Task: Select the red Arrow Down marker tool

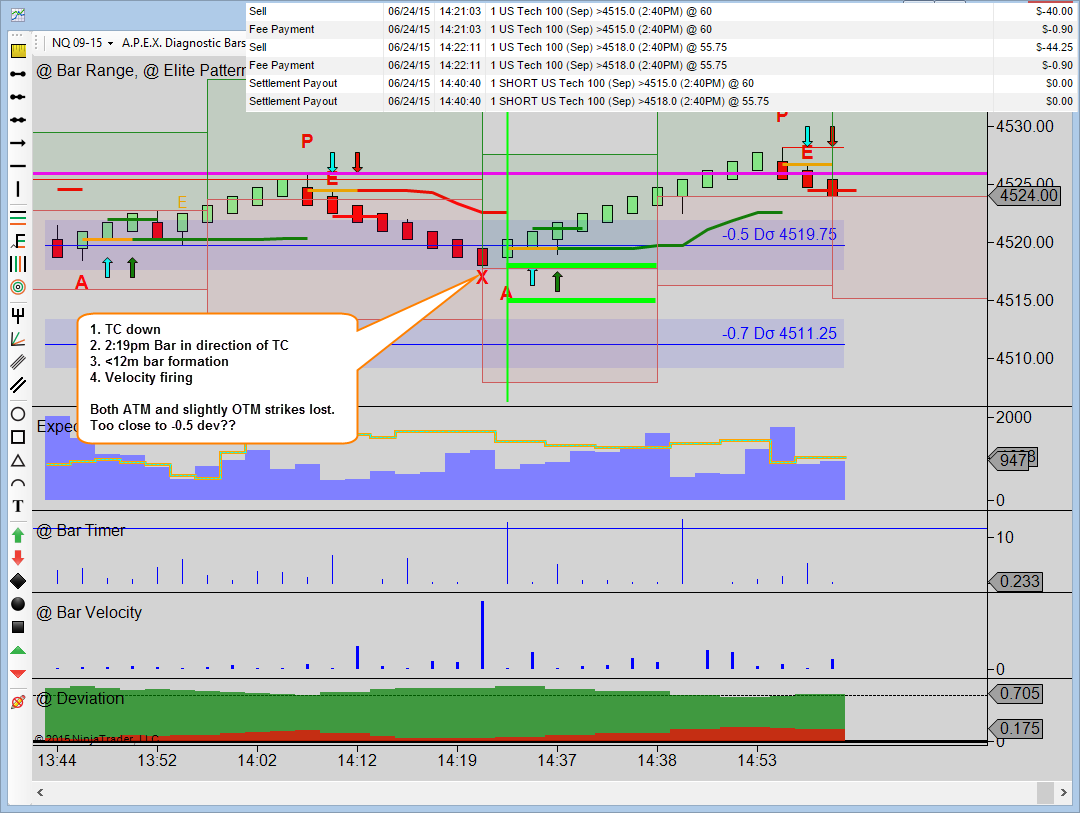Action: [18, 558]
